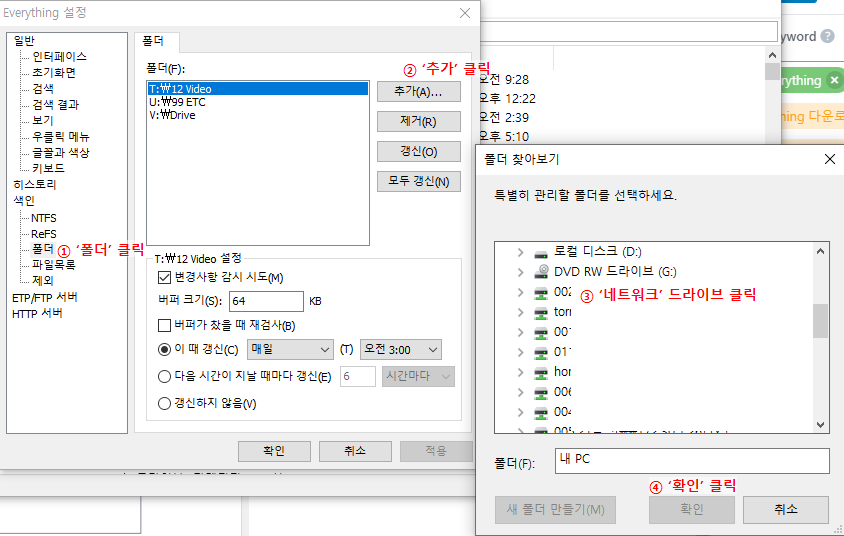Click '적용' in Everything settings dialog

pos(436,451)
